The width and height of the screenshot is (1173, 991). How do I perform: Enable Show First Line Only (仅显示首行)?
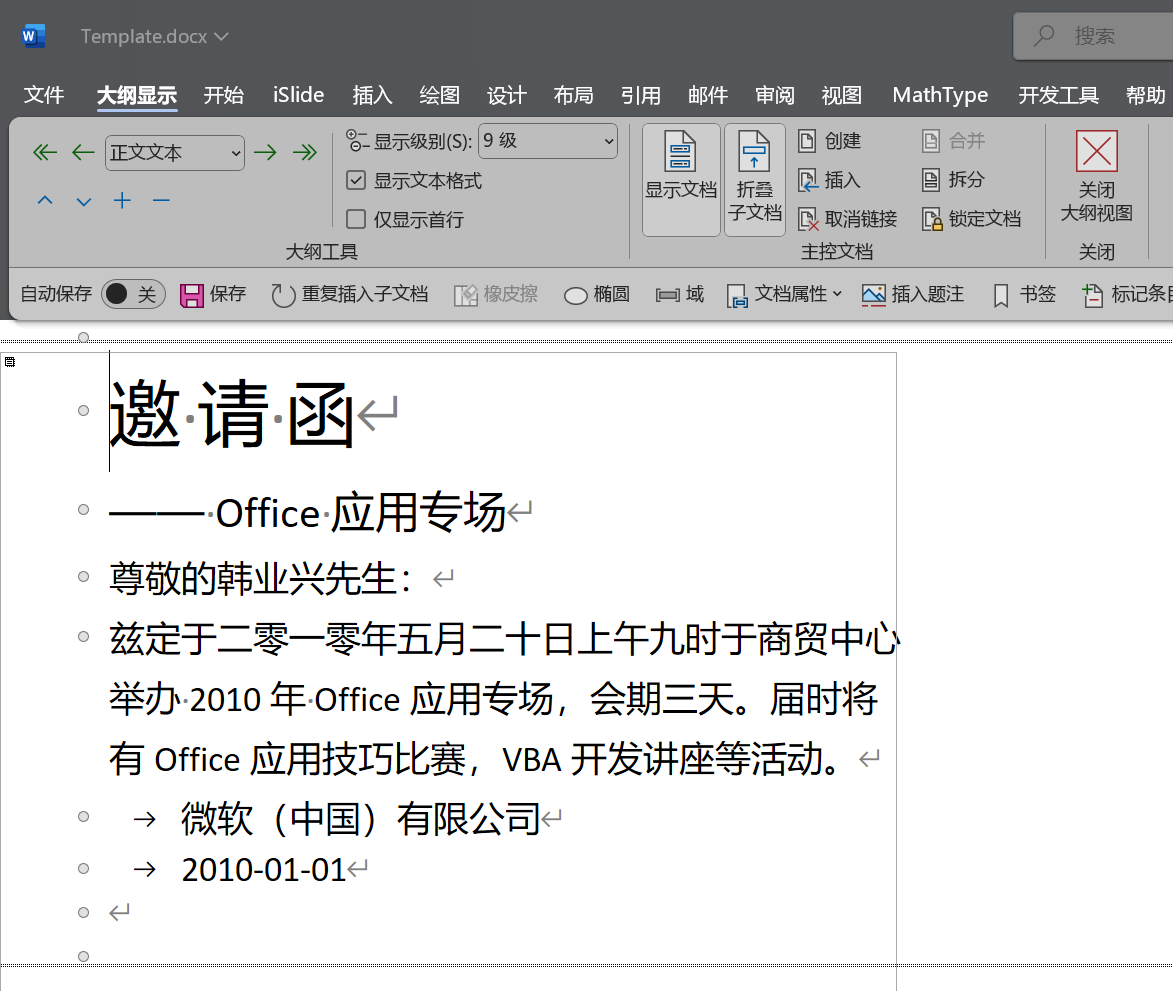(x=356, y=219)
